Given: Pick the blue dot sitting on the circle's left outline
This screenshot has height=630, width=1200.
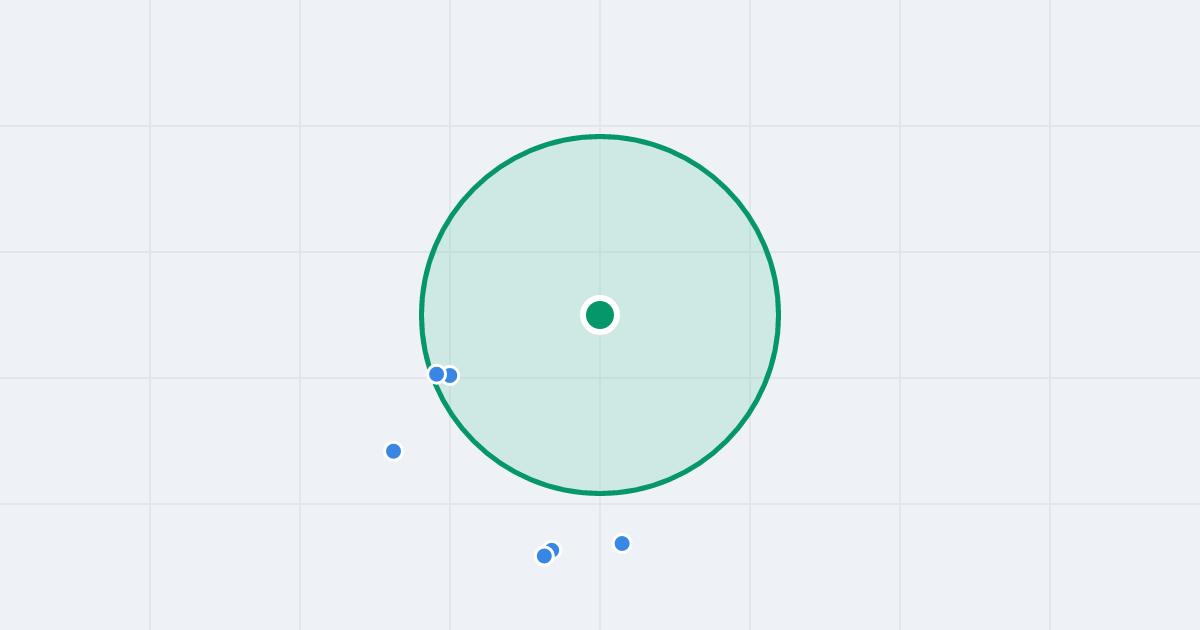Looking at the screenshot, I should coord(437,374).
